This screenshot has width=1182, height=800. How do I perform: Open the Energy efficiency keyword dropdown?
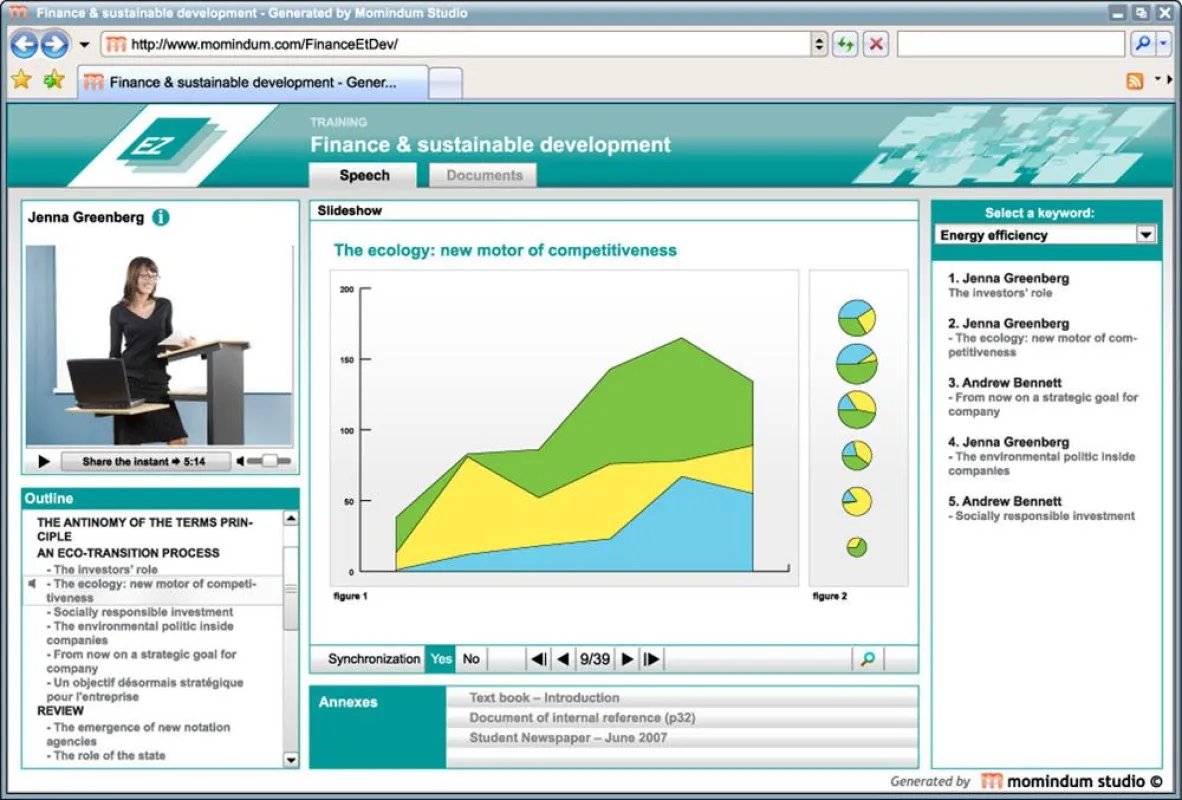pos(1146,234)
